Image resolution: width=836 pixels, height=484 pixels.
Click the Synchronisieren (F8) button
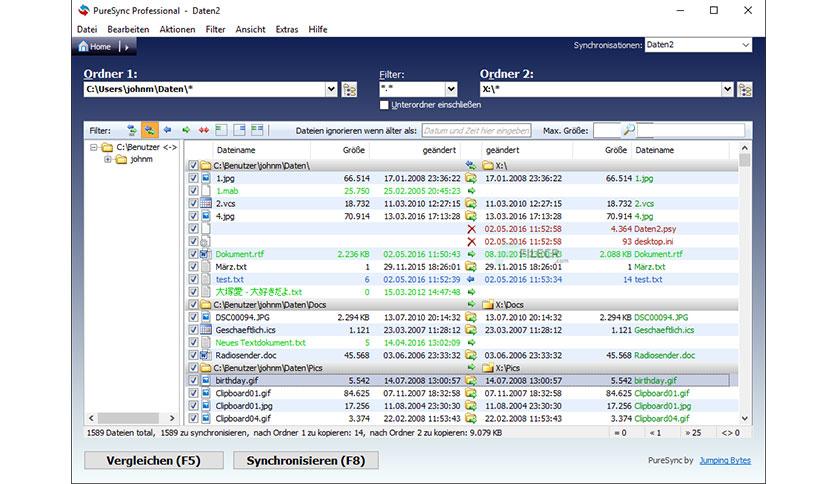click(306, 461)
